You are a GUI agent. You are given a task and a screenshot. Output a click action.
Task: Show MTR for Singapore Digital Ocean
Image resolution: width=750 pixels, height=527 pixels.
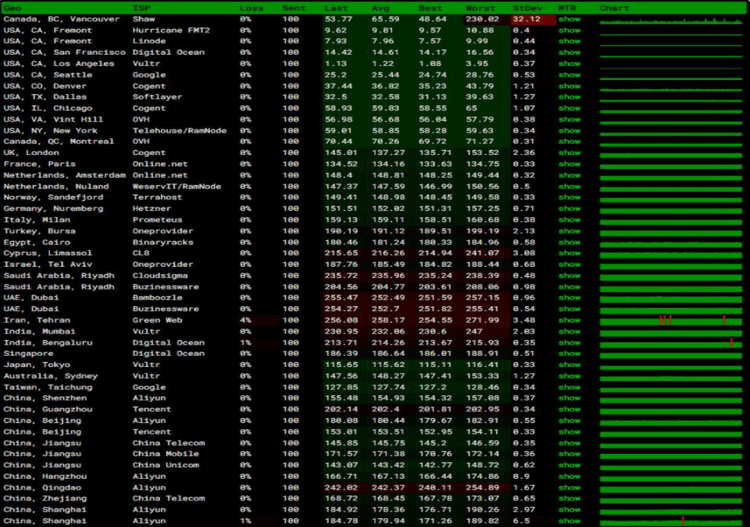click(569, 353)
